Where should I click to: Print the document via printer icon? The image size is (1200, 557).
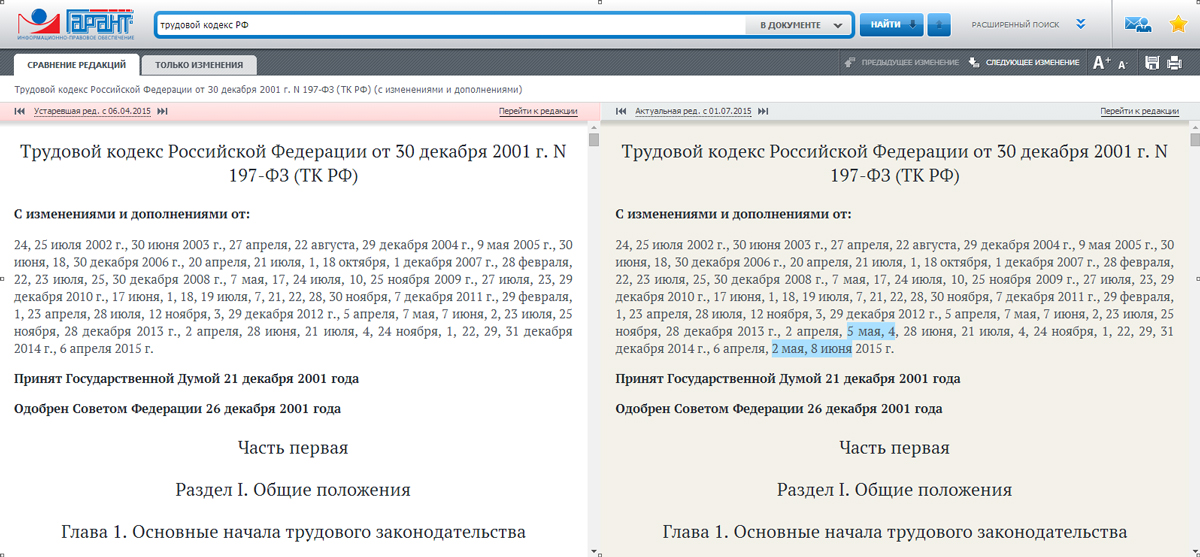(1176, 63)
